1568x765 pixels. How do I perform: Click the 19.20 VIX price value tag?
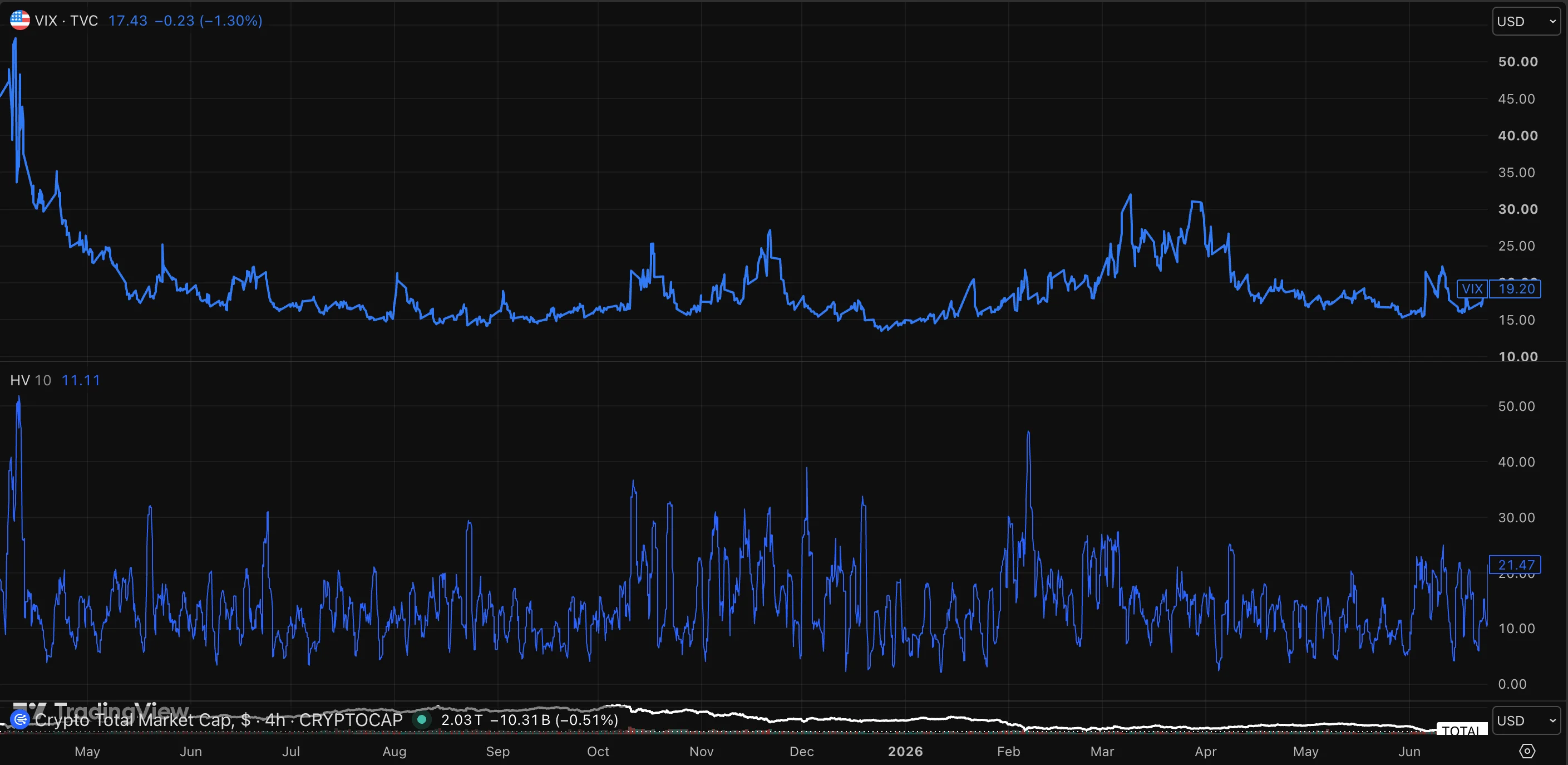point(1516,289)
